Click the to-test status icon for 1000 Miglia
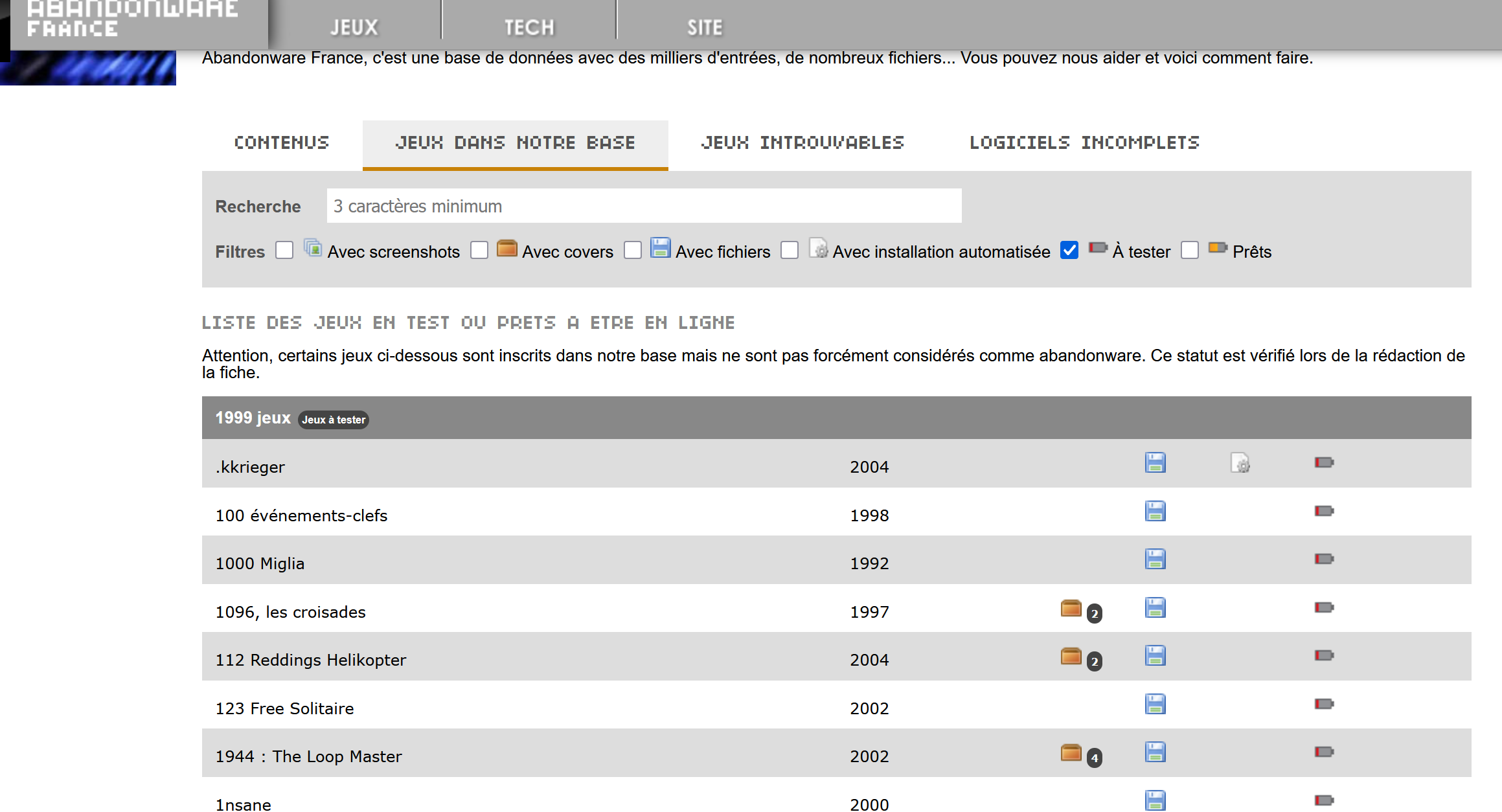This screenshot has width=1502, height=812. 1324,559
